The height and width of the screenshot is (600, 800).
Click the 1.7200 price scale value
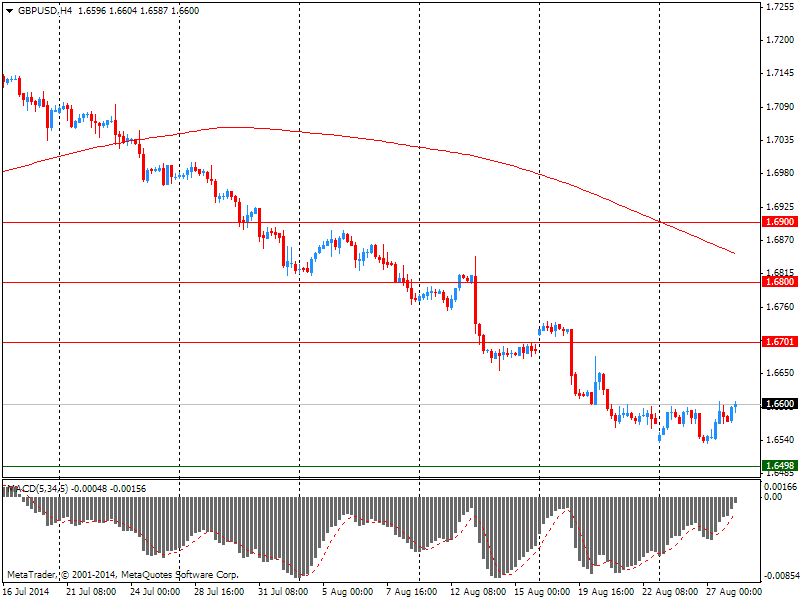(x=781, y=40)
